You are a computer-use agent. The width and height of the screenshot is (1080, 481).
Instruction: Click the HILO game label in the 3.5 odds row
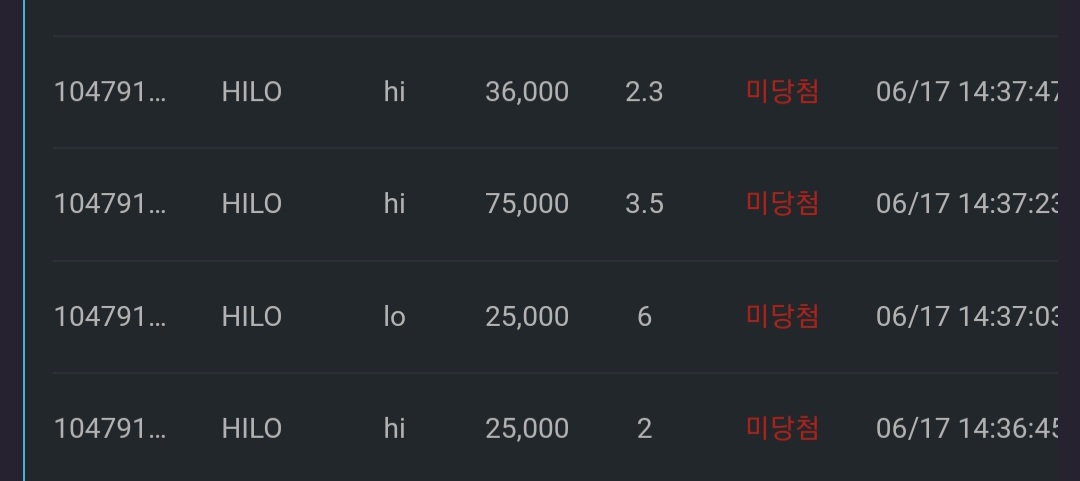point(251,204)
